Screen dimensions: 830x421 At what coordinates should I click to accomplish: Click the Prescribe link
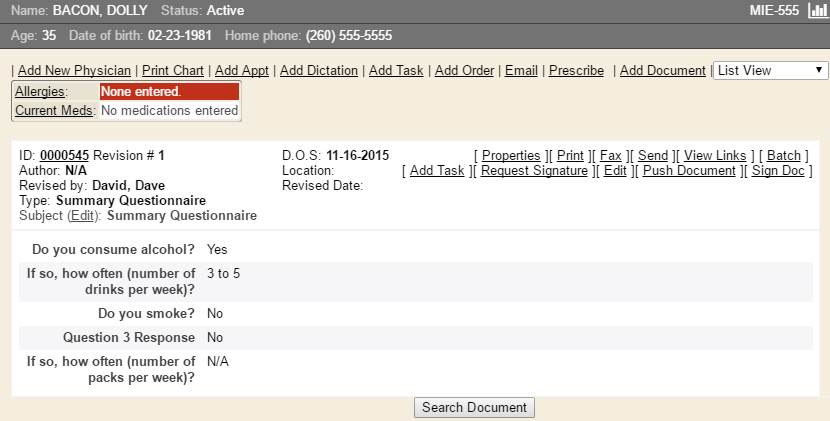click(x=576, y=71)
